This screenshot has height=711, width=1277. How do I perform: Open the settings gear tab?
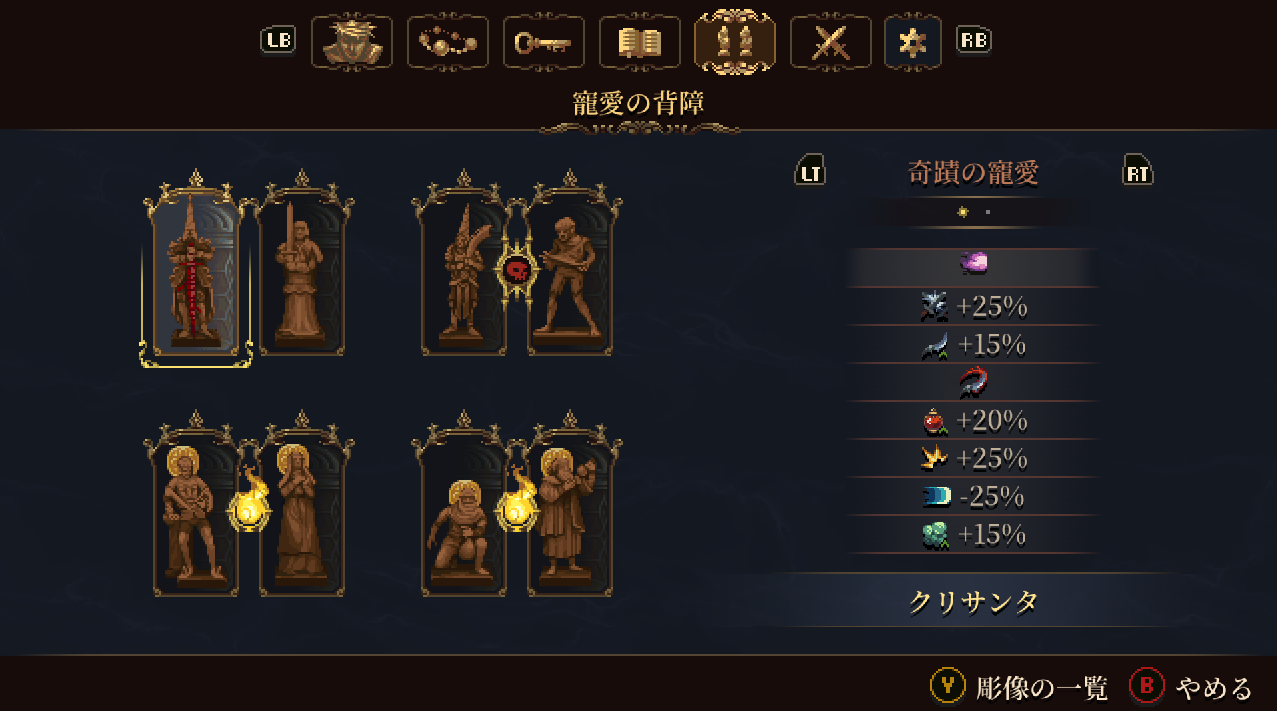[x=913, y=42]
